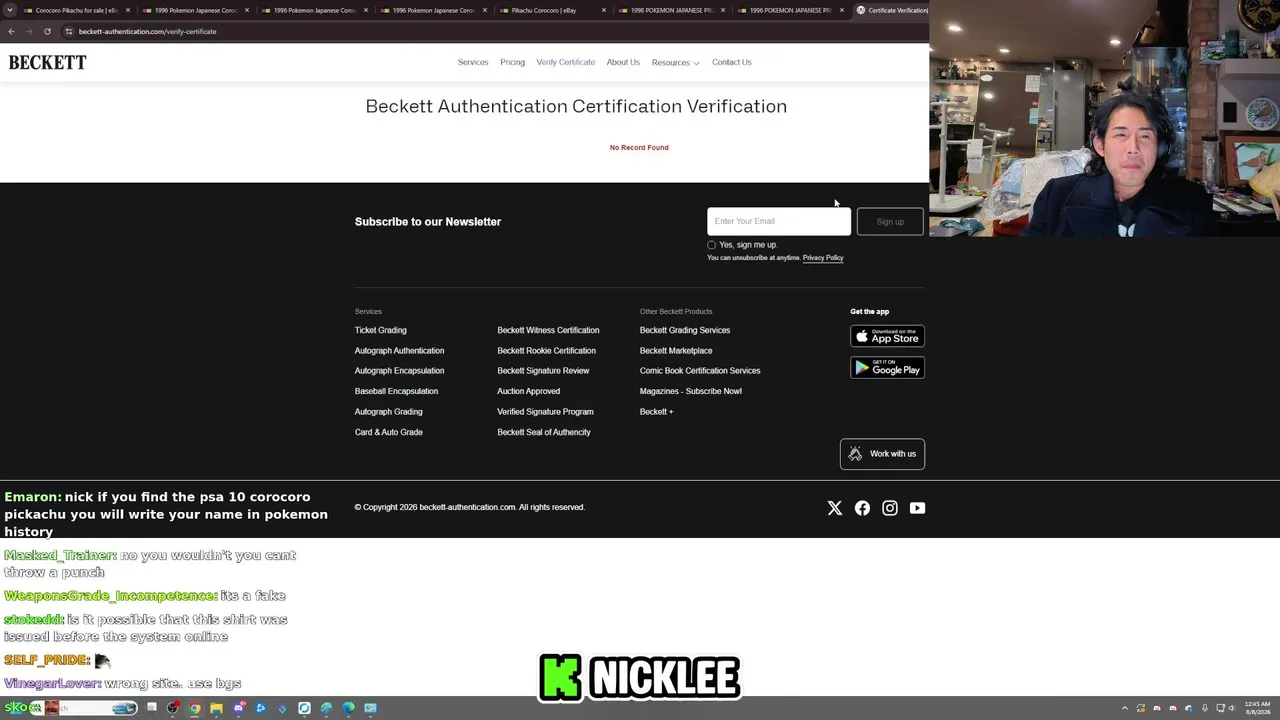The height and width of the screenshot is (720, 1280).
Task: Click the 'Subscribe to our Newsletter' text
Action: 428,222
